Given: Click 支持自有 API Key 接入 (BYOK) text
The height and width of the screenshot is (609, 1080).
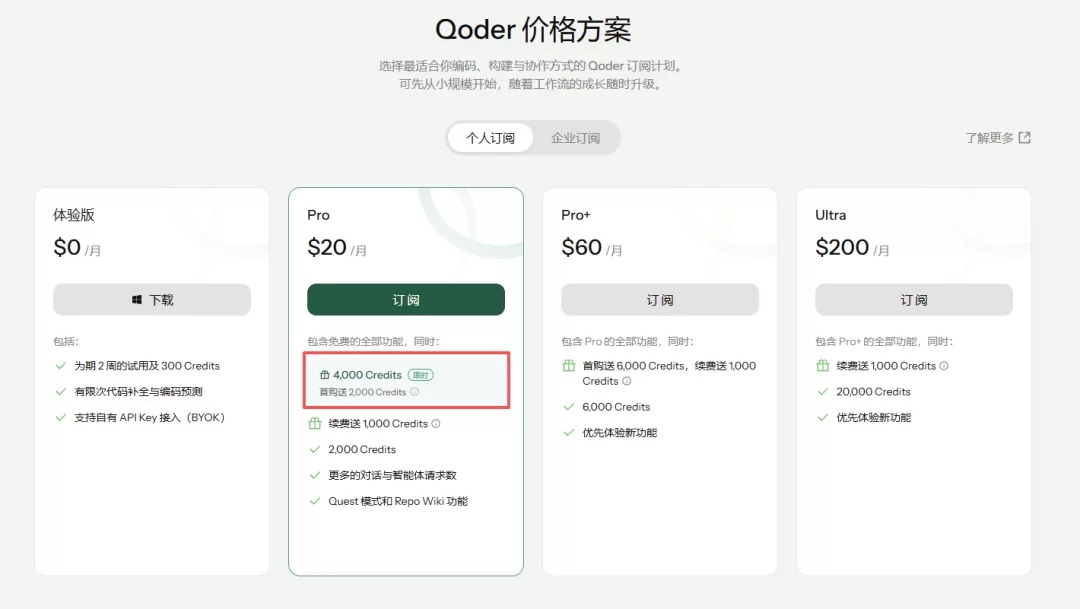Looking at the screenshot, I should click(x=149, y=417).
